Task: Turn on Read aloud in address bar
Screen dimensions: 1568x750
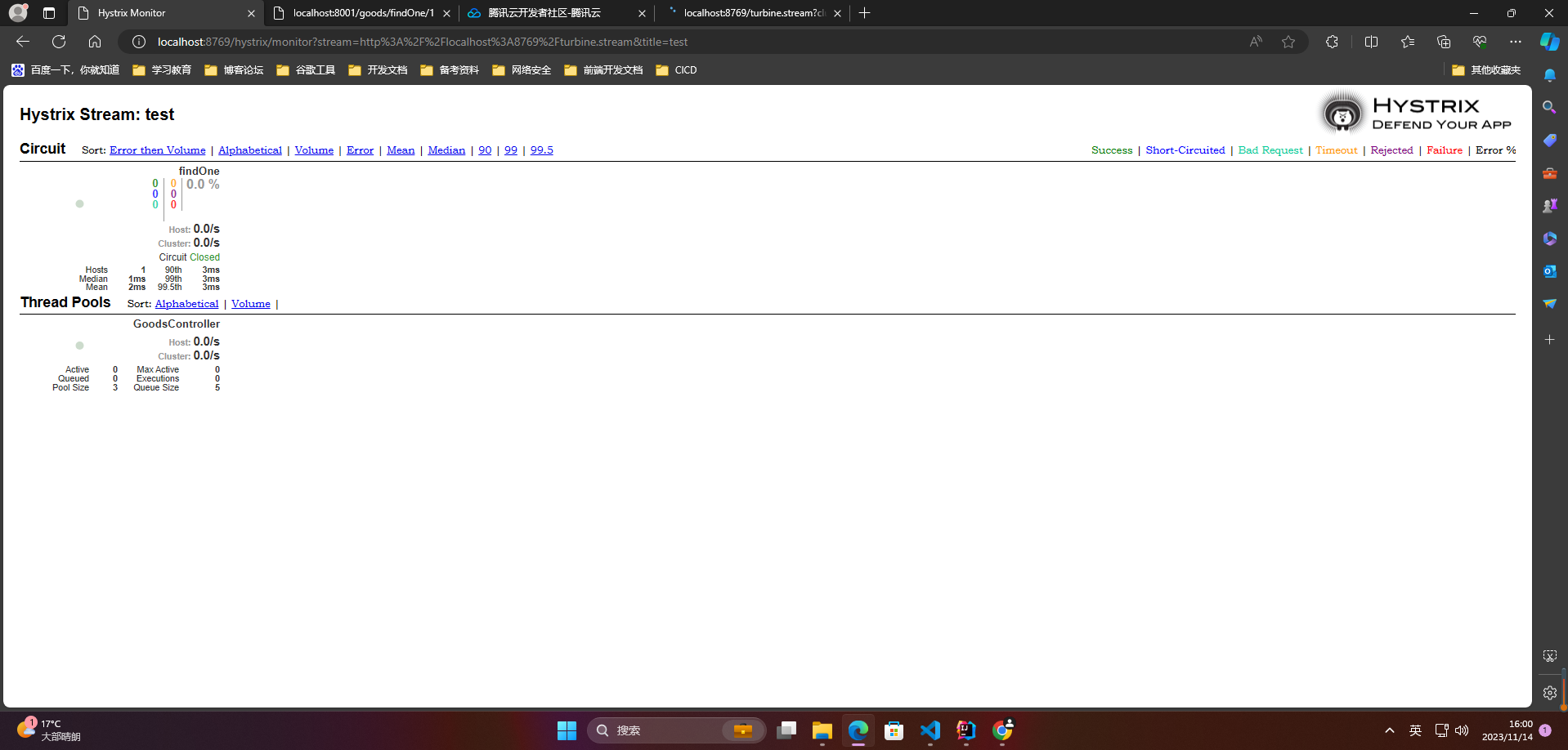Action: (x=1256, y=42)
